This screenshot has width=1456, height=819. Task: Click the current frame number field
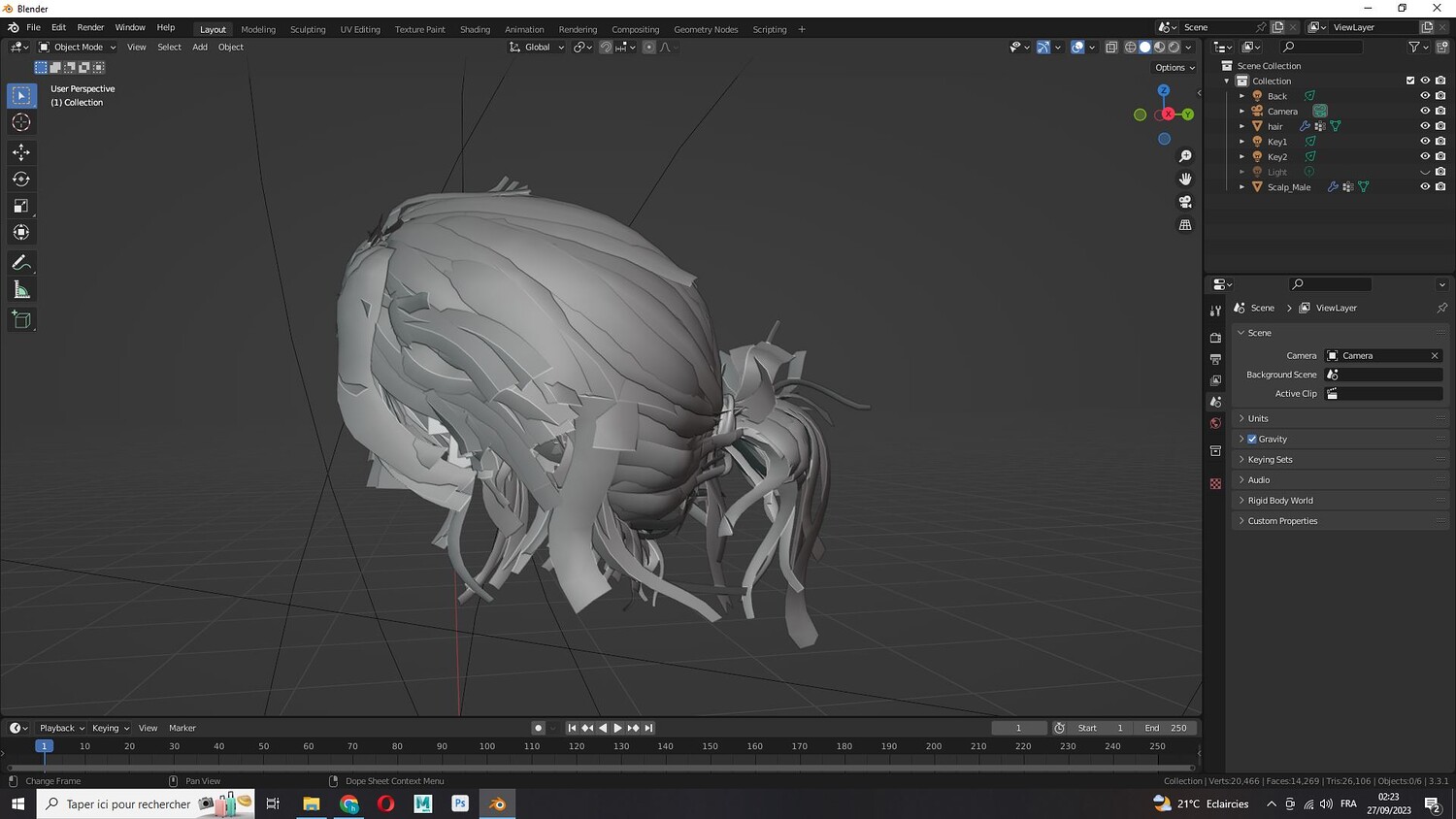pos(1018,728)
